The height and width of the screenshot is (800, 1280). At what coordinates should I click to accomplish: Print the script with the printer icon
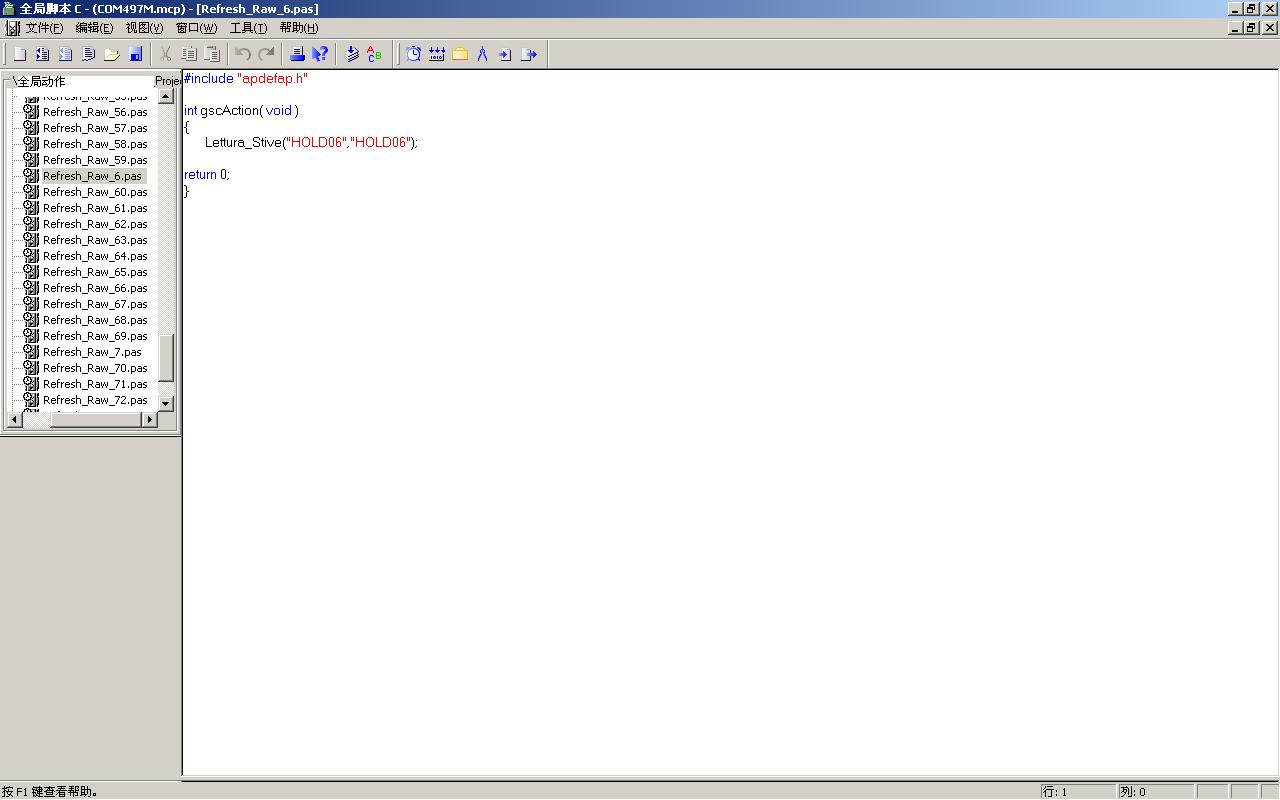click(297, 54)
